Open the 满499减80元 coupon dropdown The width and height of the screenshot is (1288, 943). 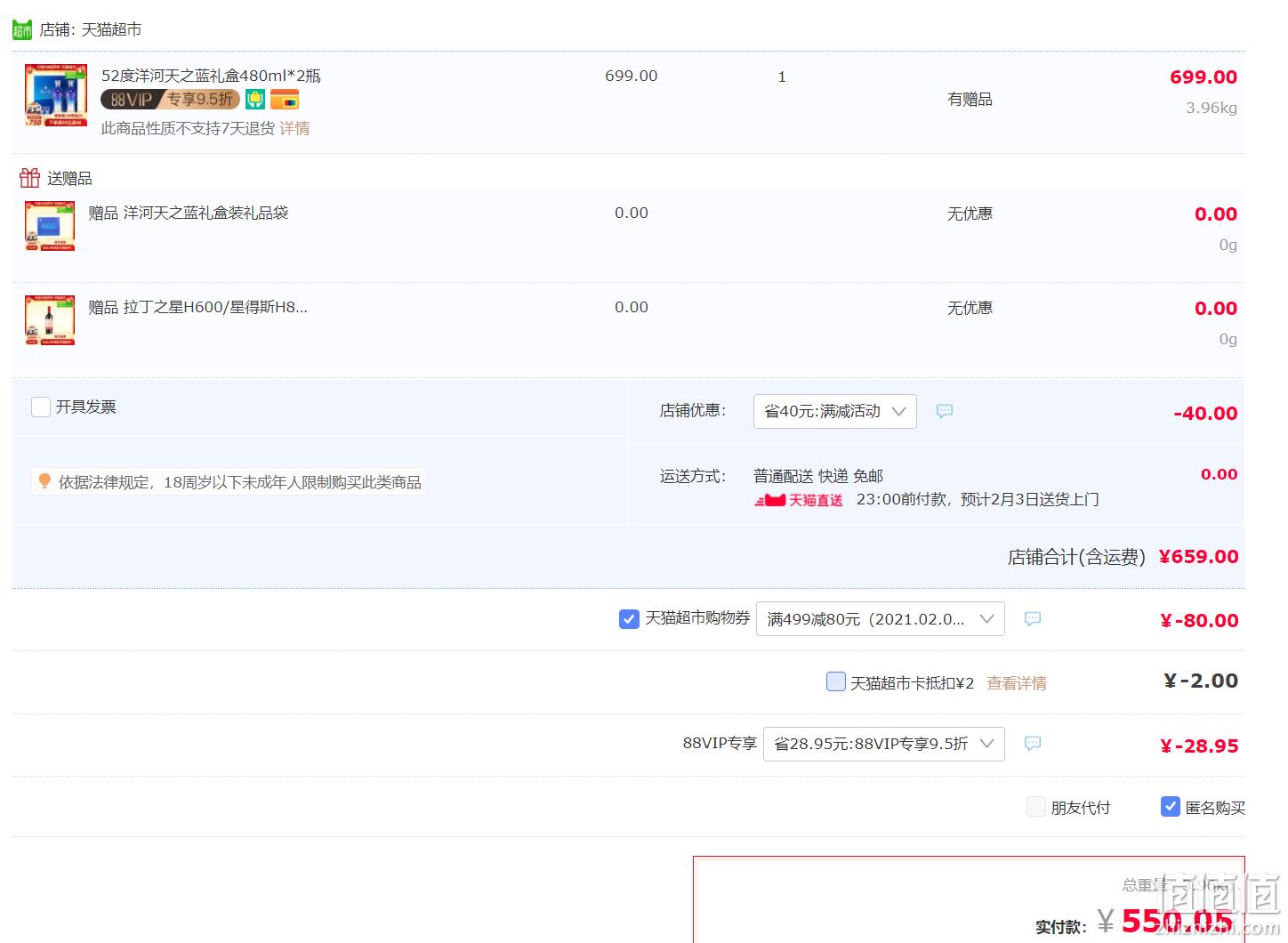click(x=881, y=618)
